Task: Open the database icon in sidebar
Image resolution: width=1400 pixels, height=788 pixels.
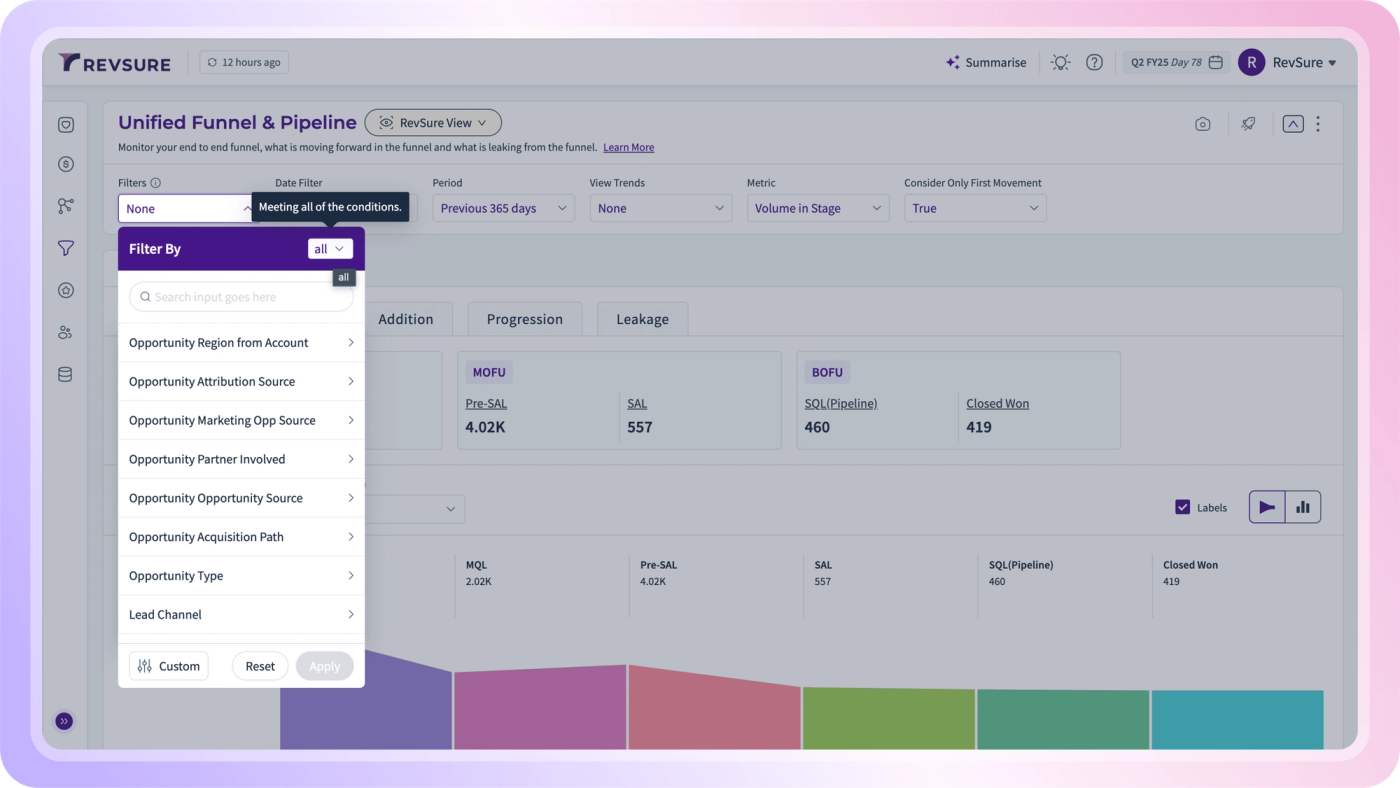Action: click(65, 375)
